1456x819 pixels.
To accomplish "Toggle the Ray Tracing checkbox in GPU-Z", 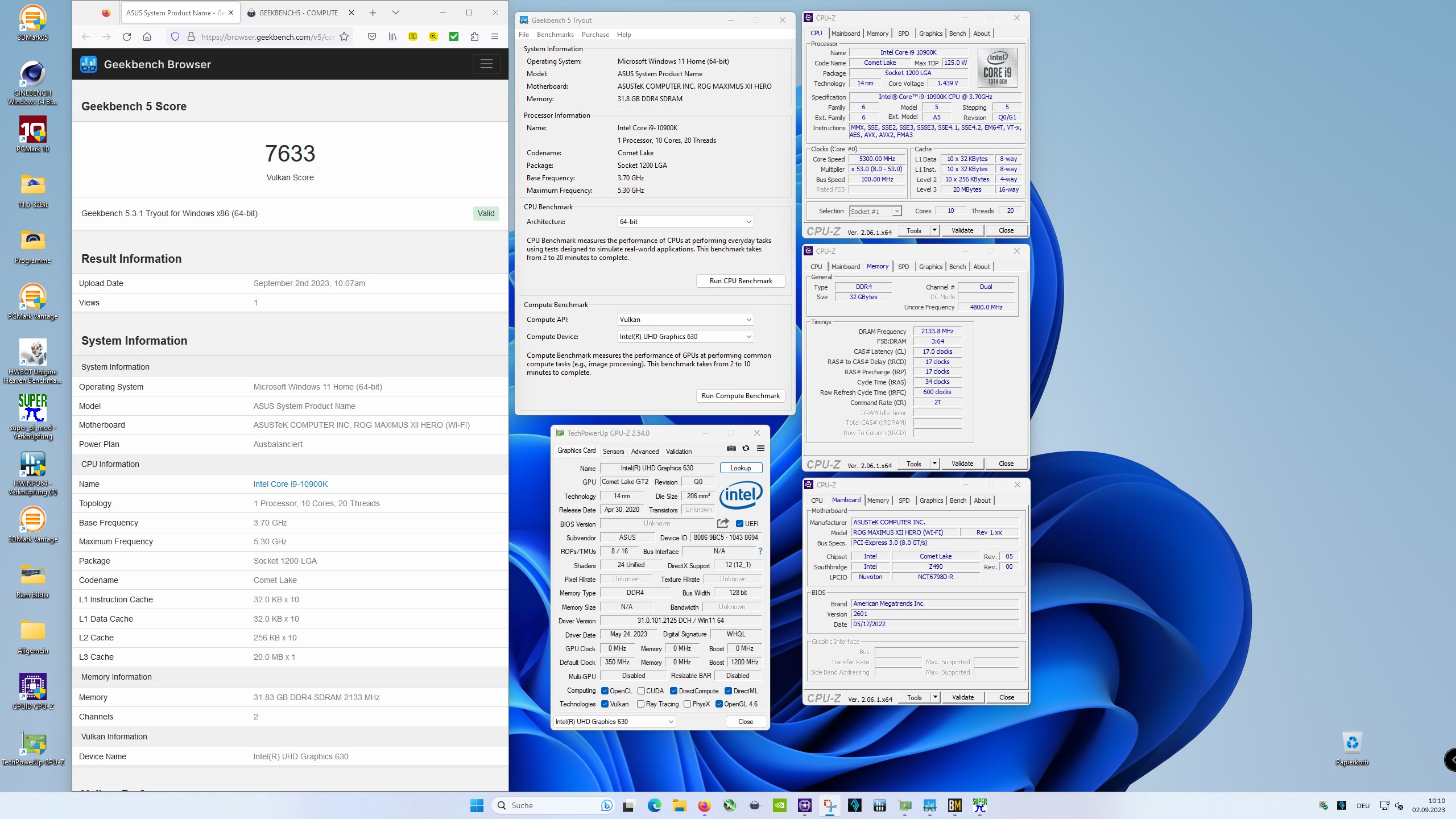I will click(x=641, y=704).
